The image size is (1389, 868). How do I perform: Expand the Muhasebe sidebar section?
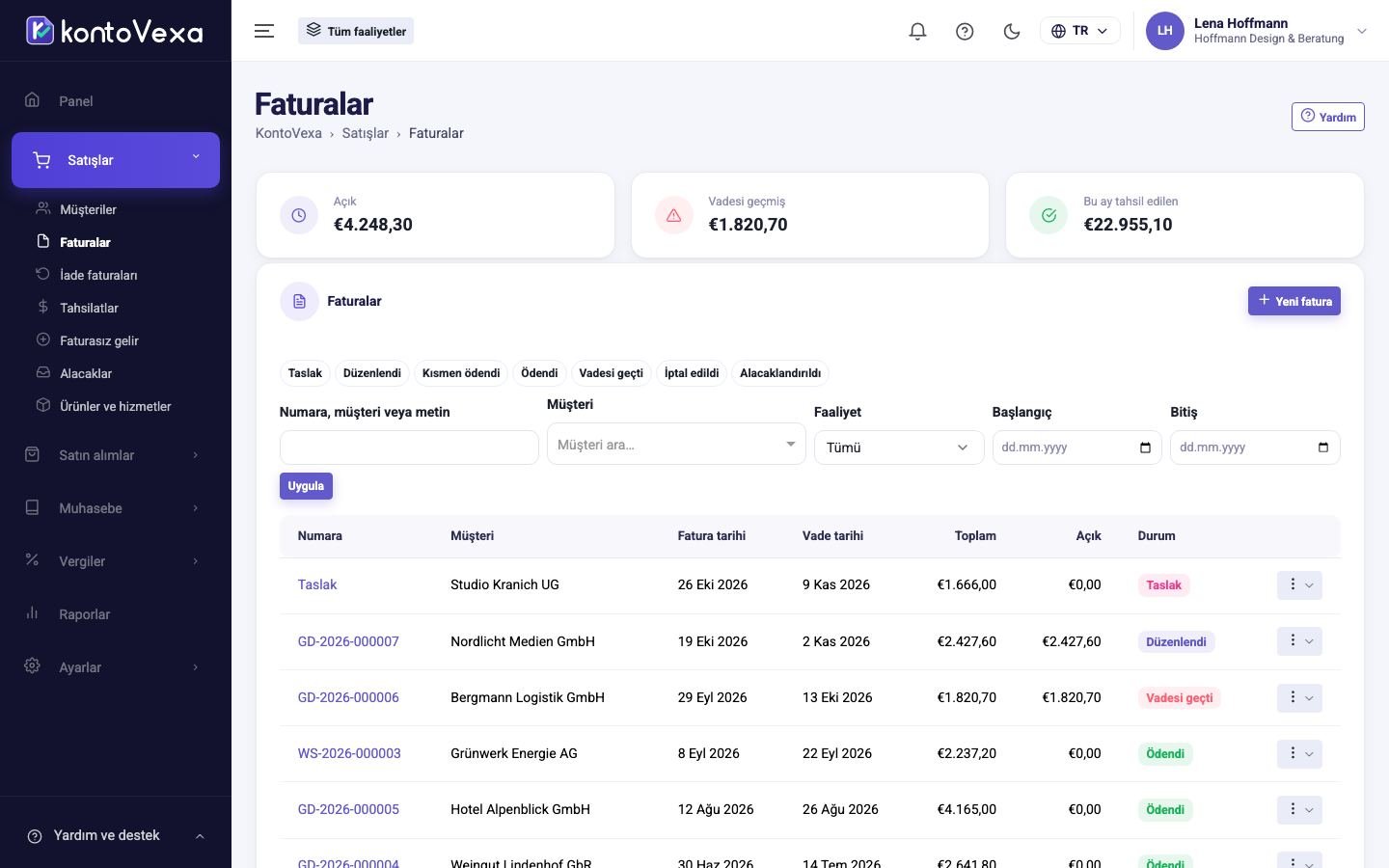(116, 508)
